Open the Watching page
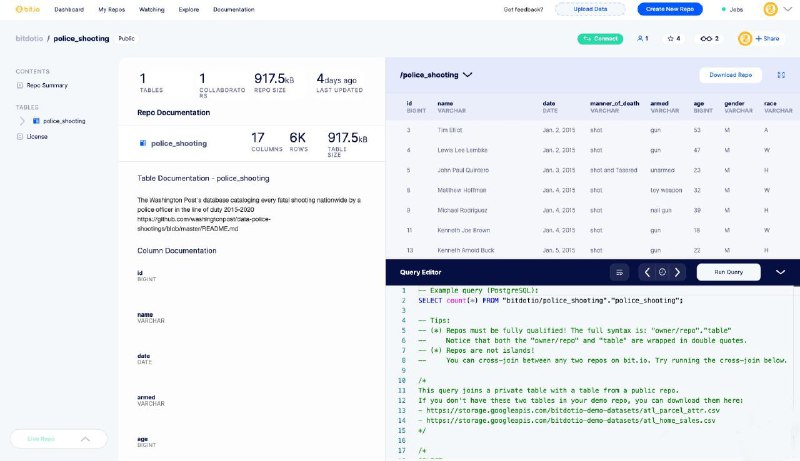Viewport: 800px width, 461px height. 152,9
